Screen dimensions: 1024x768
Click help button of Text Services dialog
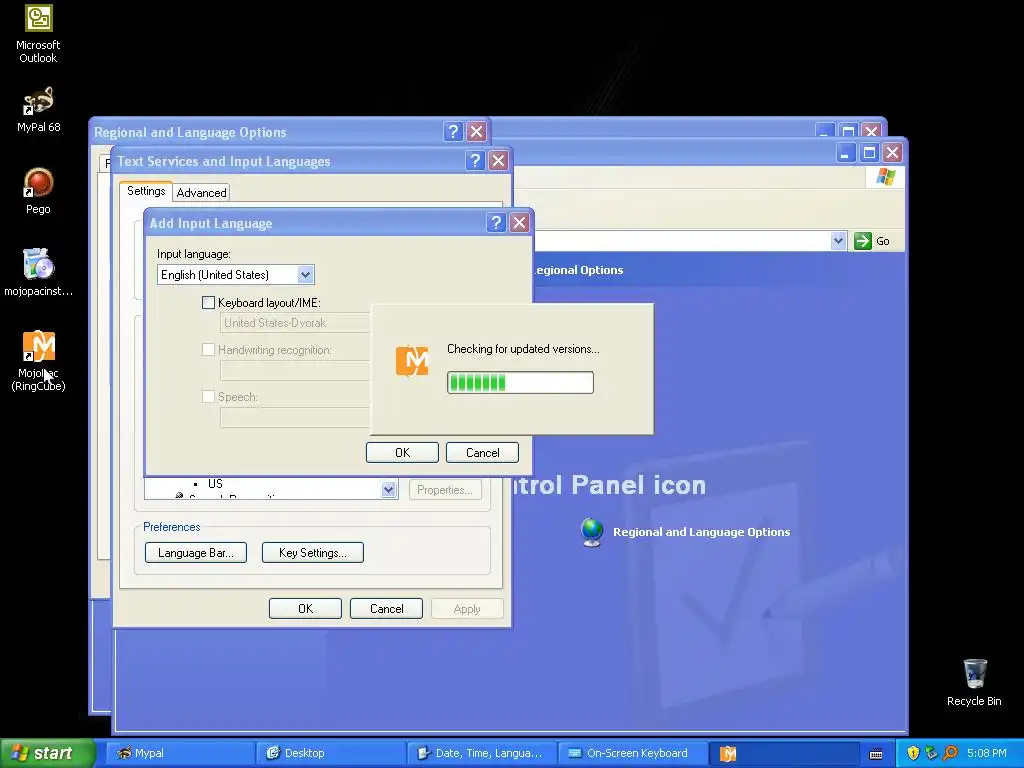coord(475,161)
